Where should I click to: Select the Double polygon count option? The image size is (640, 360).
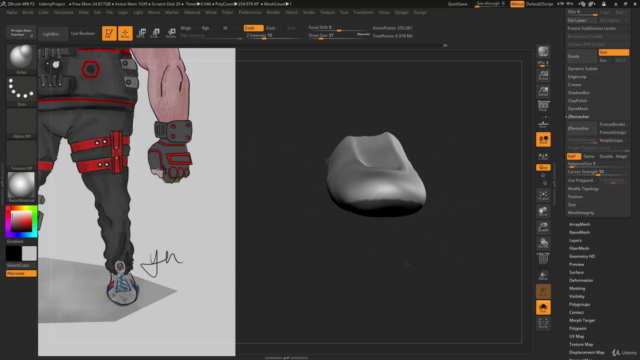click(x=606, y=156)
